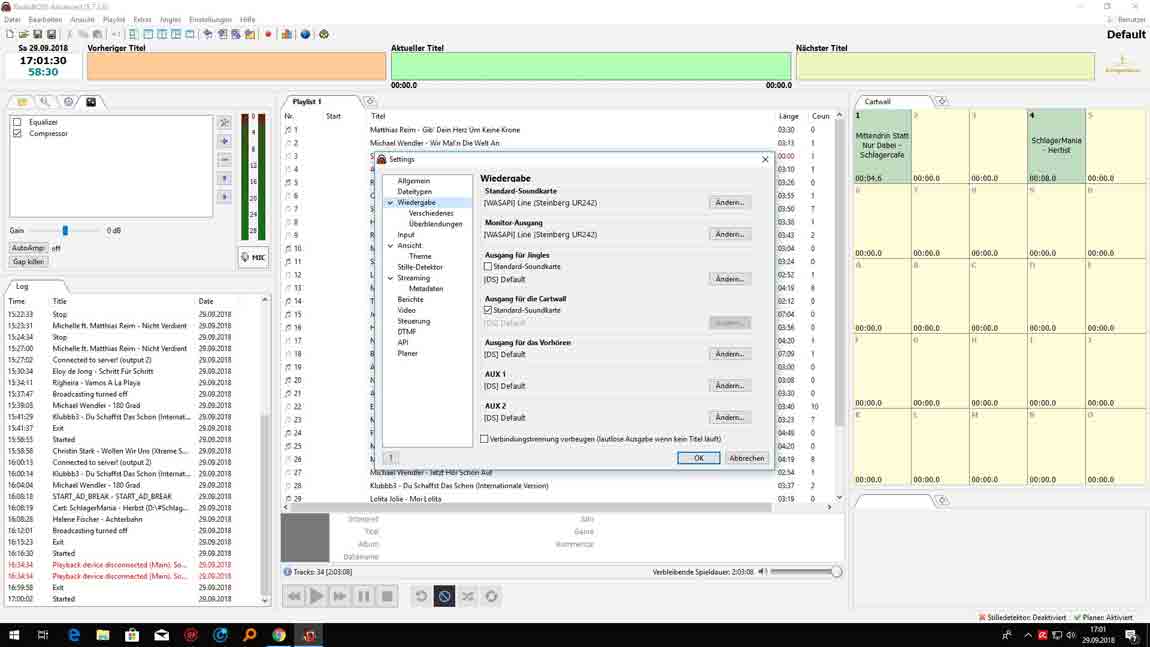This screenshot has height=647, width=1150.
Task: Open the Playlist menu in menu bar
Action: click(x=114, y=19)
